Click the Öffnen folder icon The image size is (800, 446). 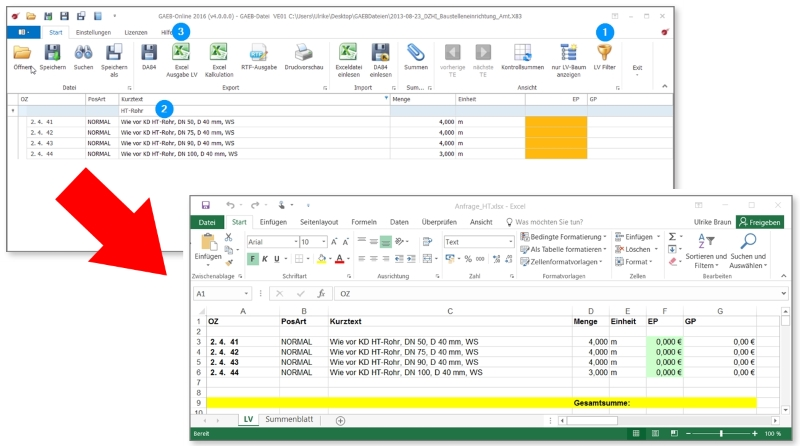pos(22,53)
